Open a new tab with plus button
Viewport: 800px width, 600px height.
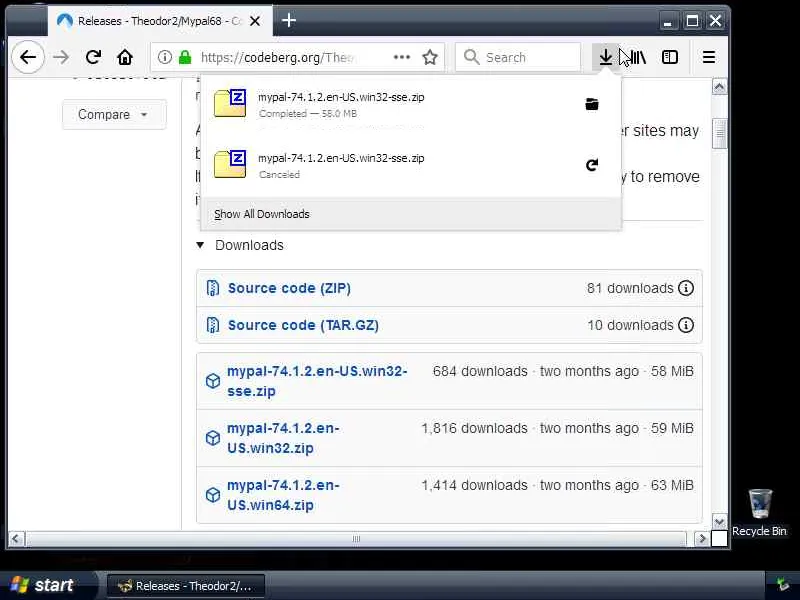[289, 20]
